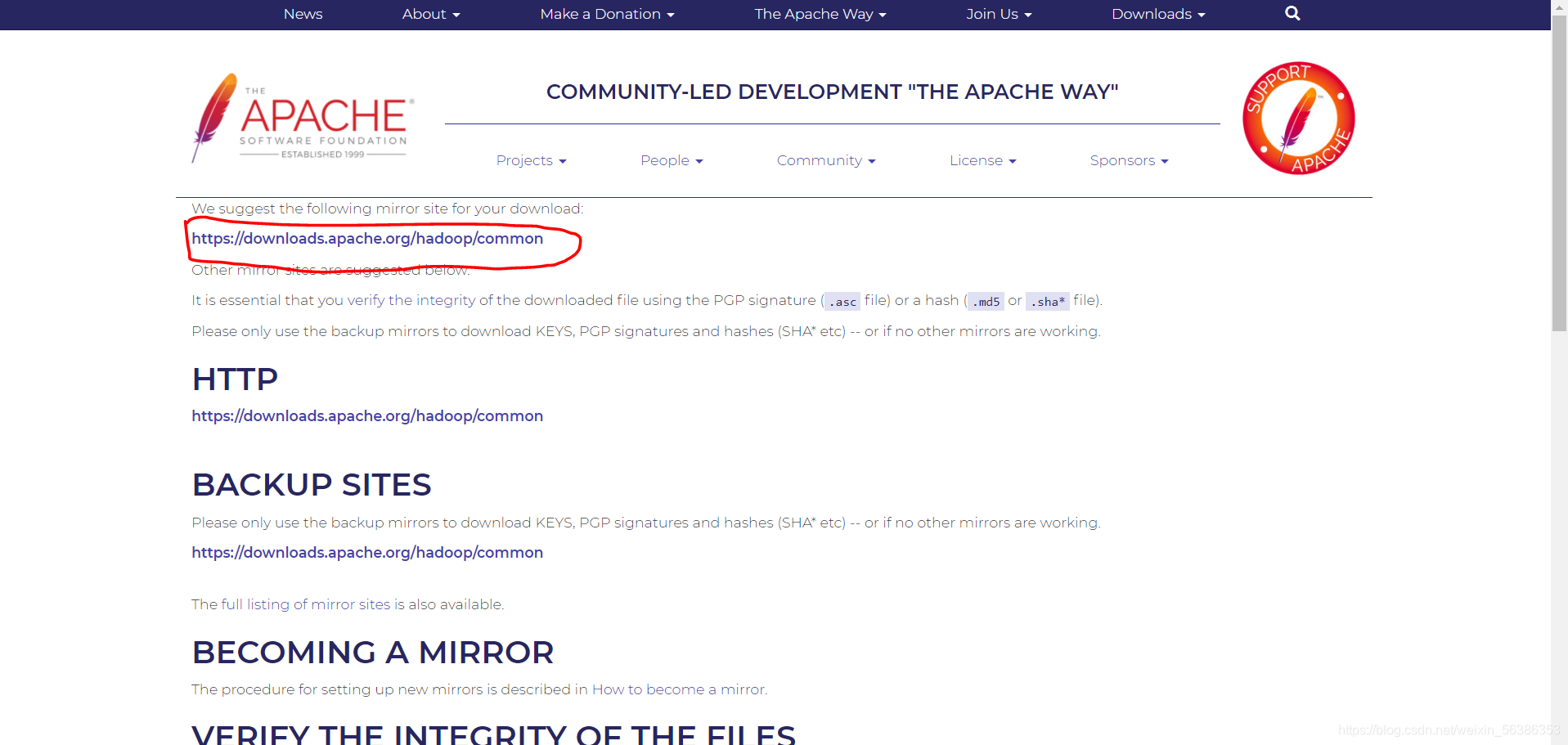Image resolution: width=1568 pixels, height=745 pixels.
Task: Follow the How to become a mirror link
Action: pos(678,689)
